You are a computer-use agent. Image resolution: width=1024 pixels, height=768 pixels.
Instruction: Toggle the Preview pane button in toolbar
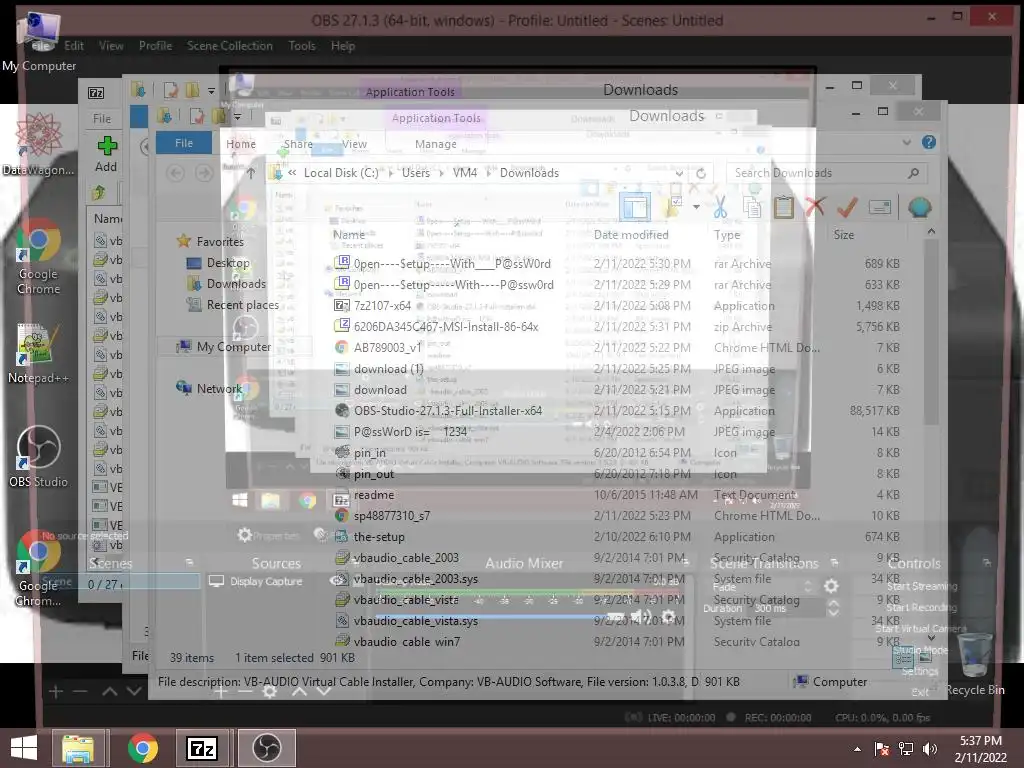(634, 208)
